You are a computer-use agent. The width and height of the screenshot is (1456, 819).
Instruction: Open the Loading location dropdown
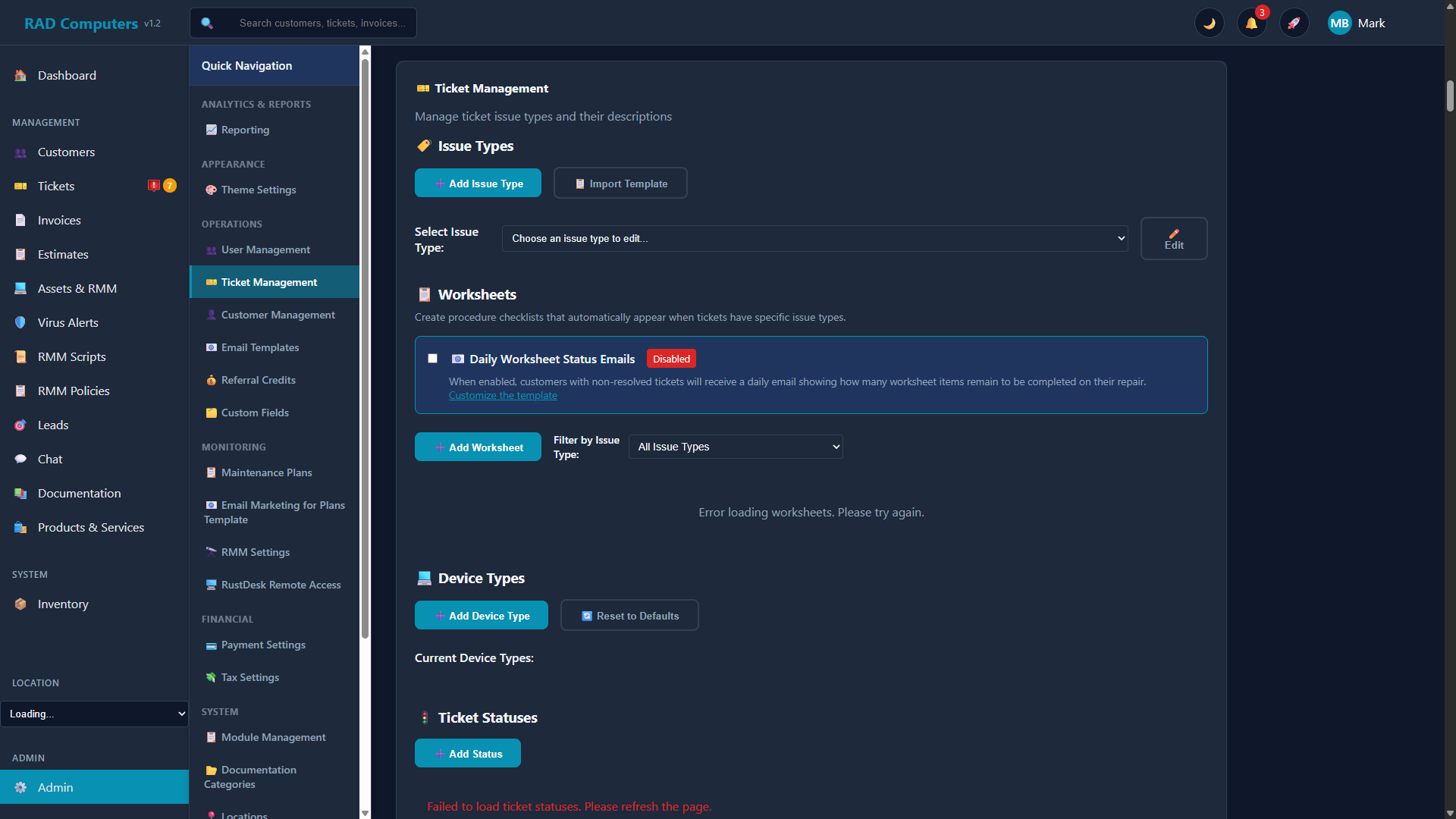94,714
